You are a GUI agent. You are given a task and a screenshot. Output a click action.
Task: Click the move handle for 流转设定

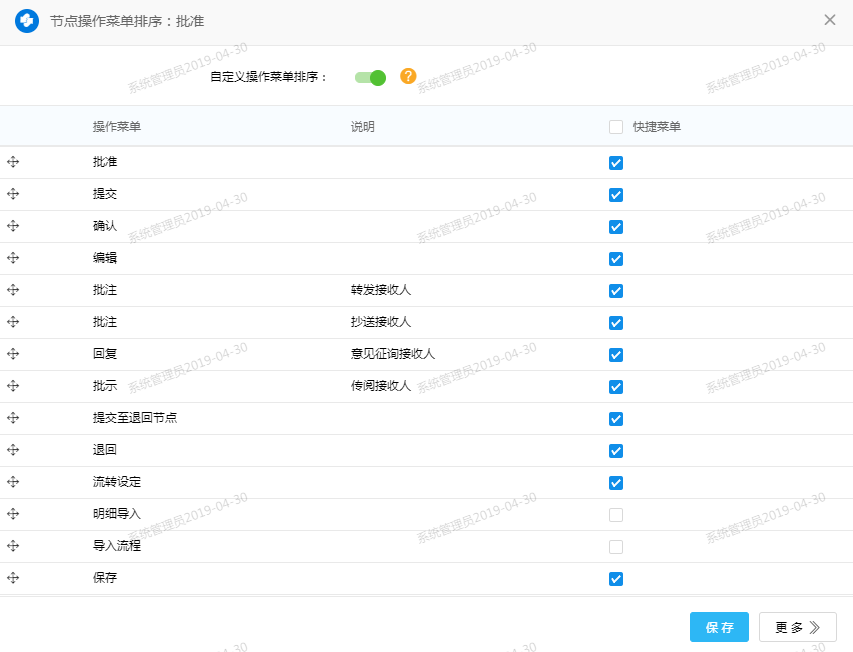13,482
